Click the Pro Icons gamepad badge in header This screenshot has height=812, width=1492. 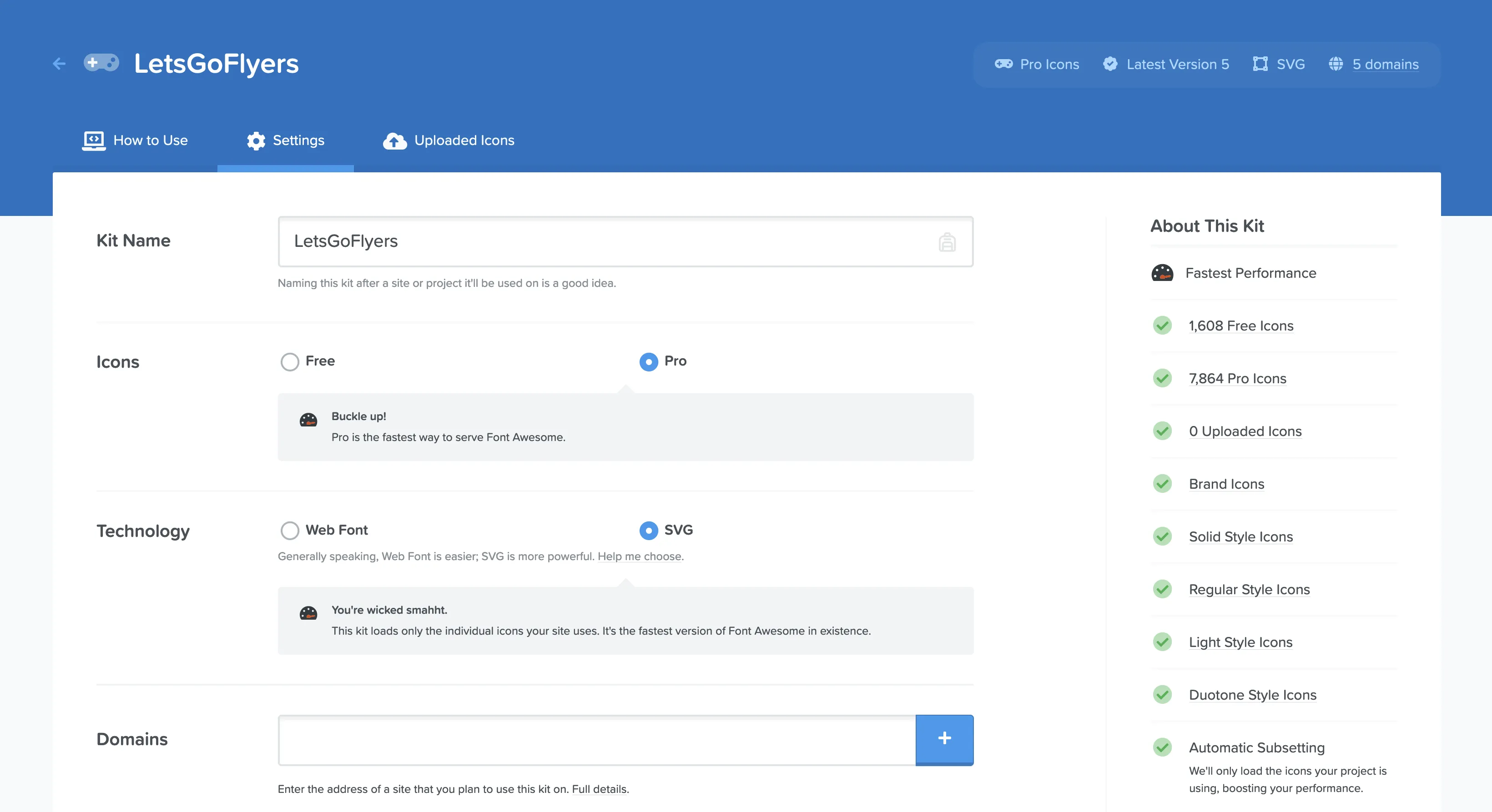1004,64
